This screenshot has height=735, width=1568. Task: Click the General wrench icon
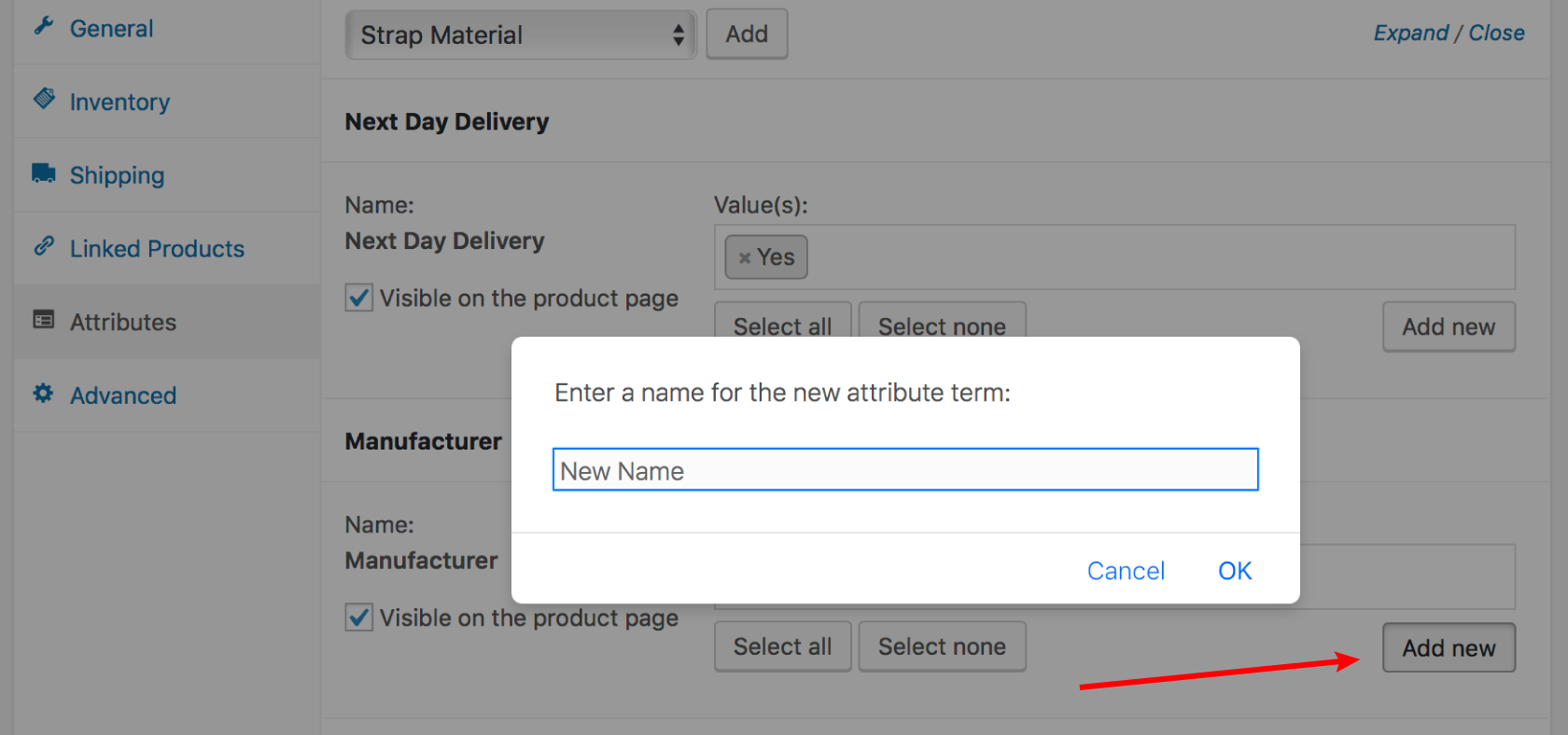point(43,26)
